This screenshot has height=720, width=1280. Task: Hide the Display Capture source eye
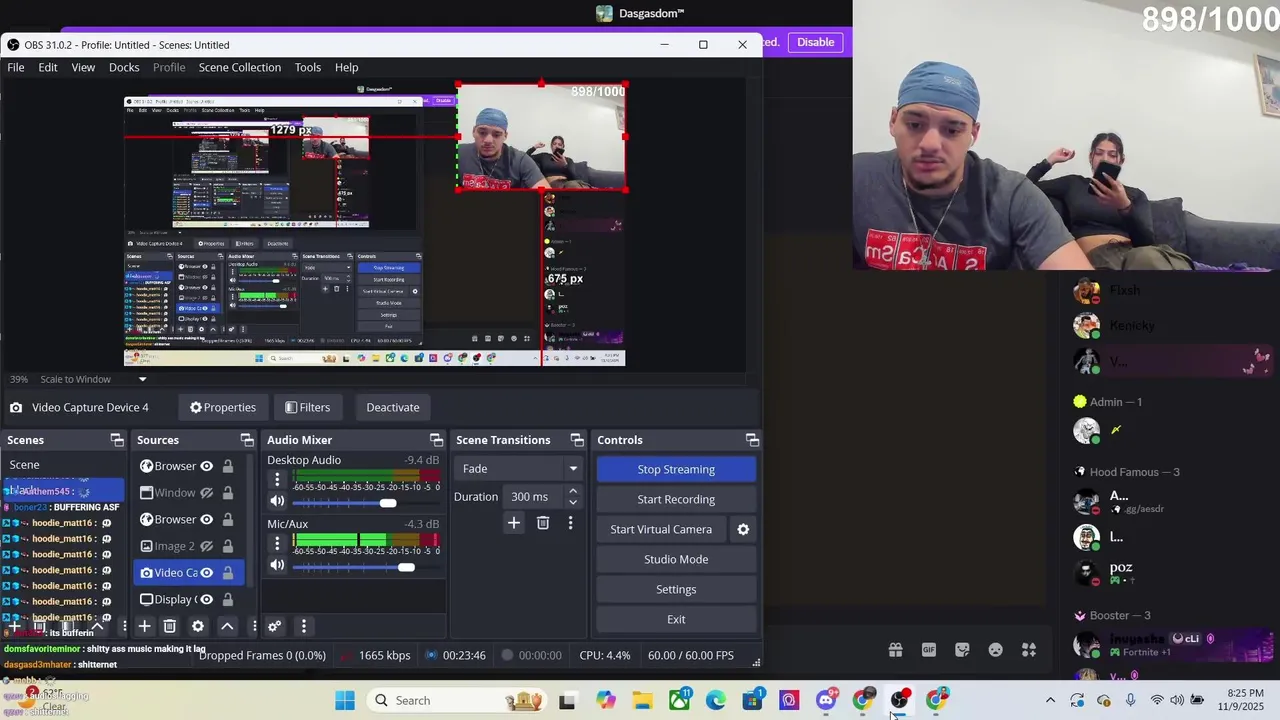[206, 599]
